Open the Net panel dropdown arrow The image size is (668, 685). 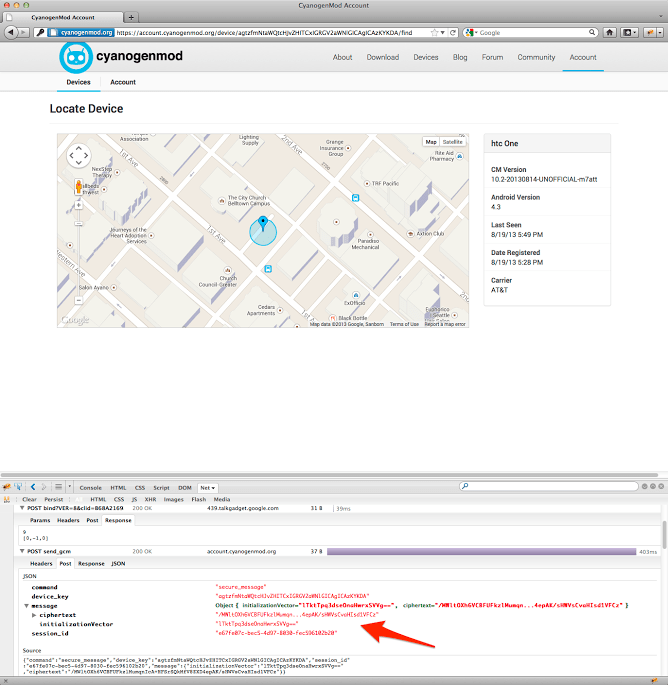[213, 488]
